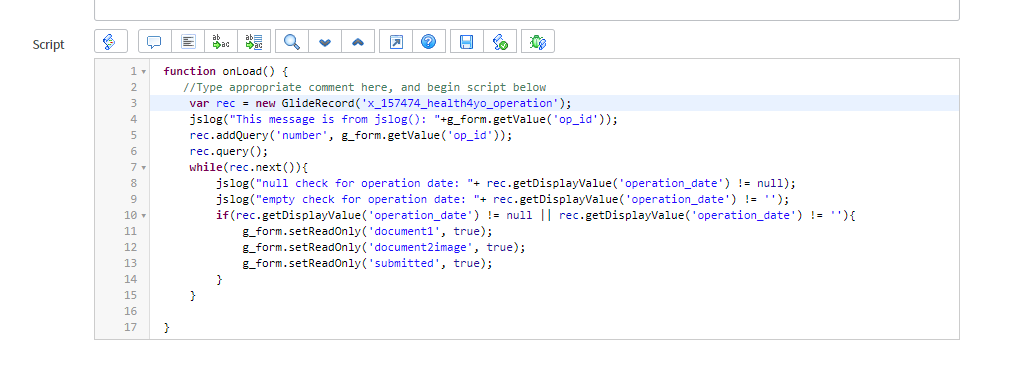Click line number 3 in the gutter
Viewport: 1014px width, 365px height.
coord(134,103)
